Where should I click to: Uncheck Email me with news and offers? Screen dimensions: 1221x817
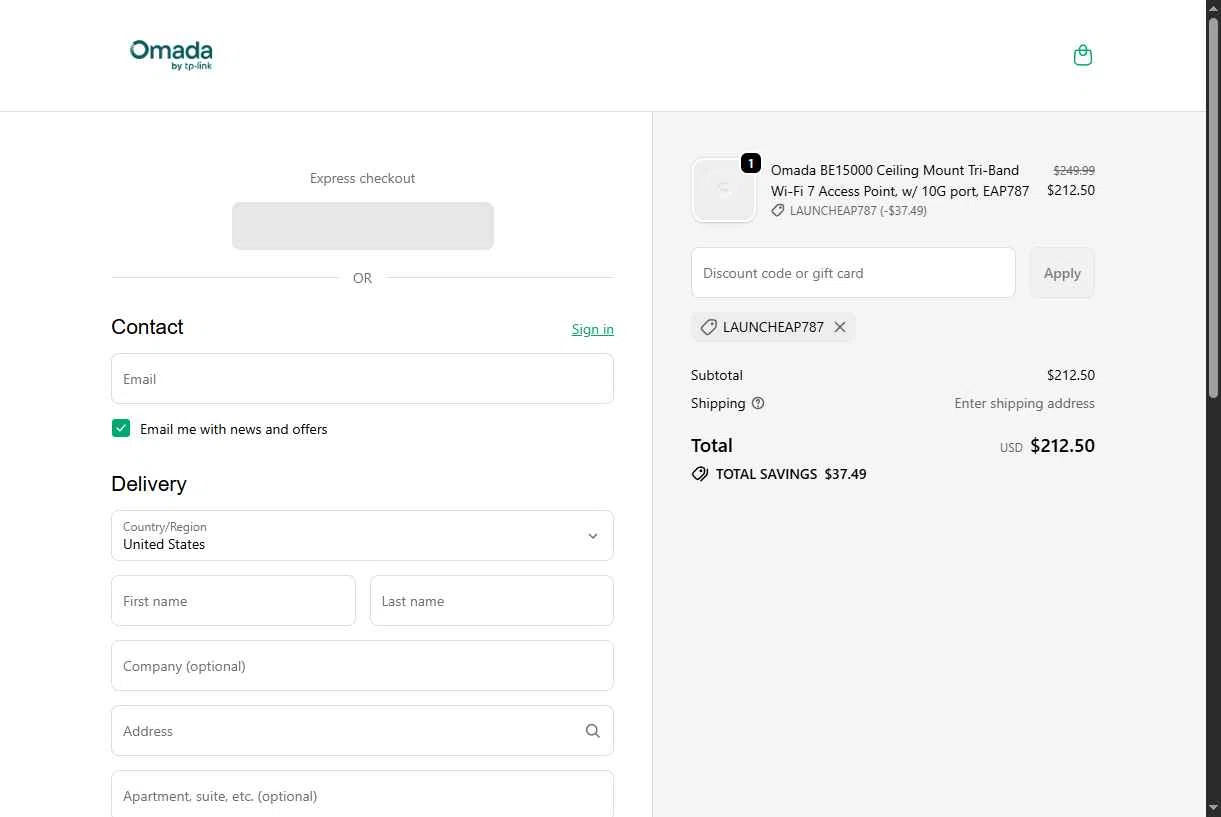[x=121, y=429]
